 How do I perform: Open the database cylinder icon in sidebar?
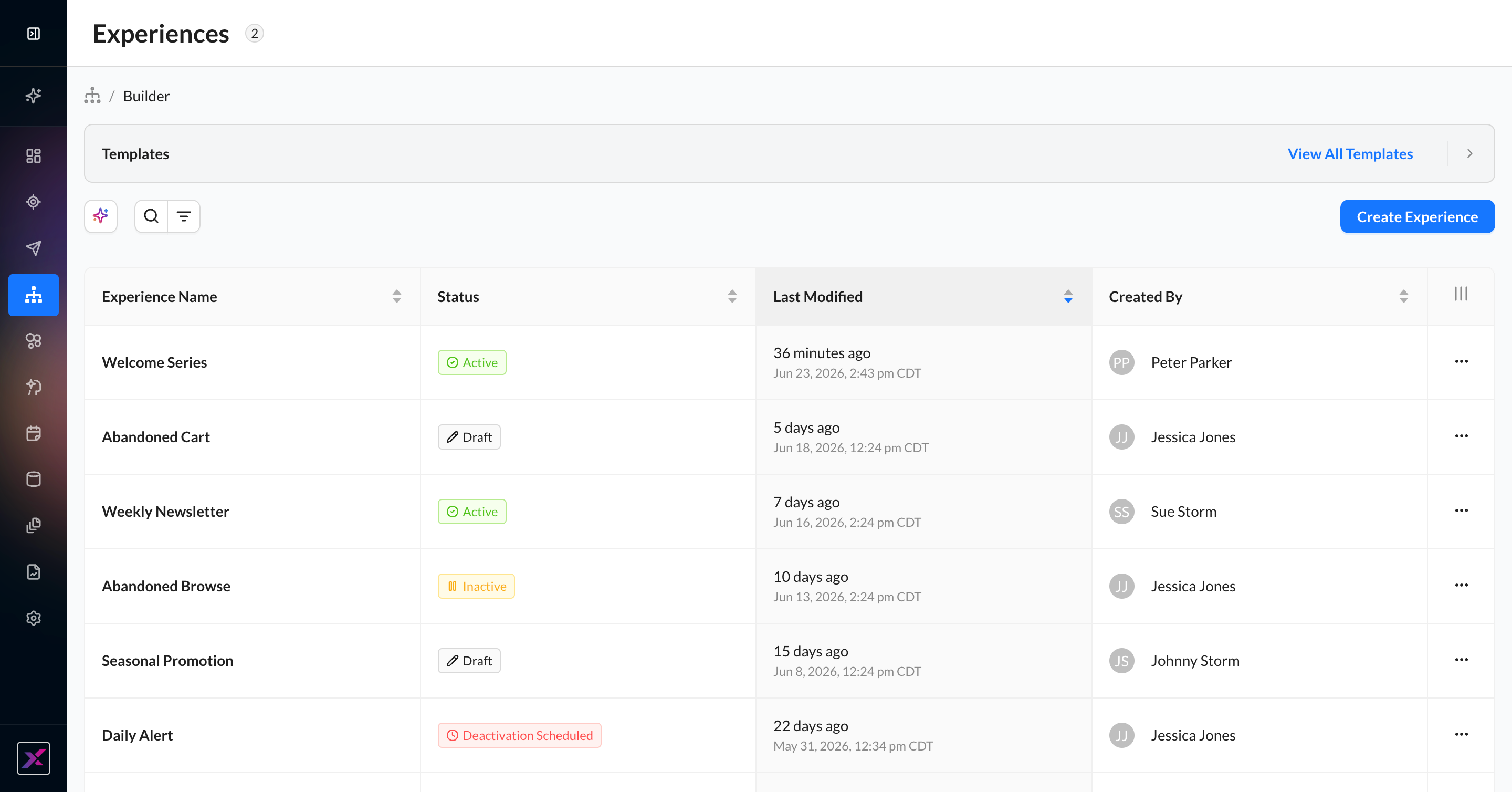click(x=34, y=479)
